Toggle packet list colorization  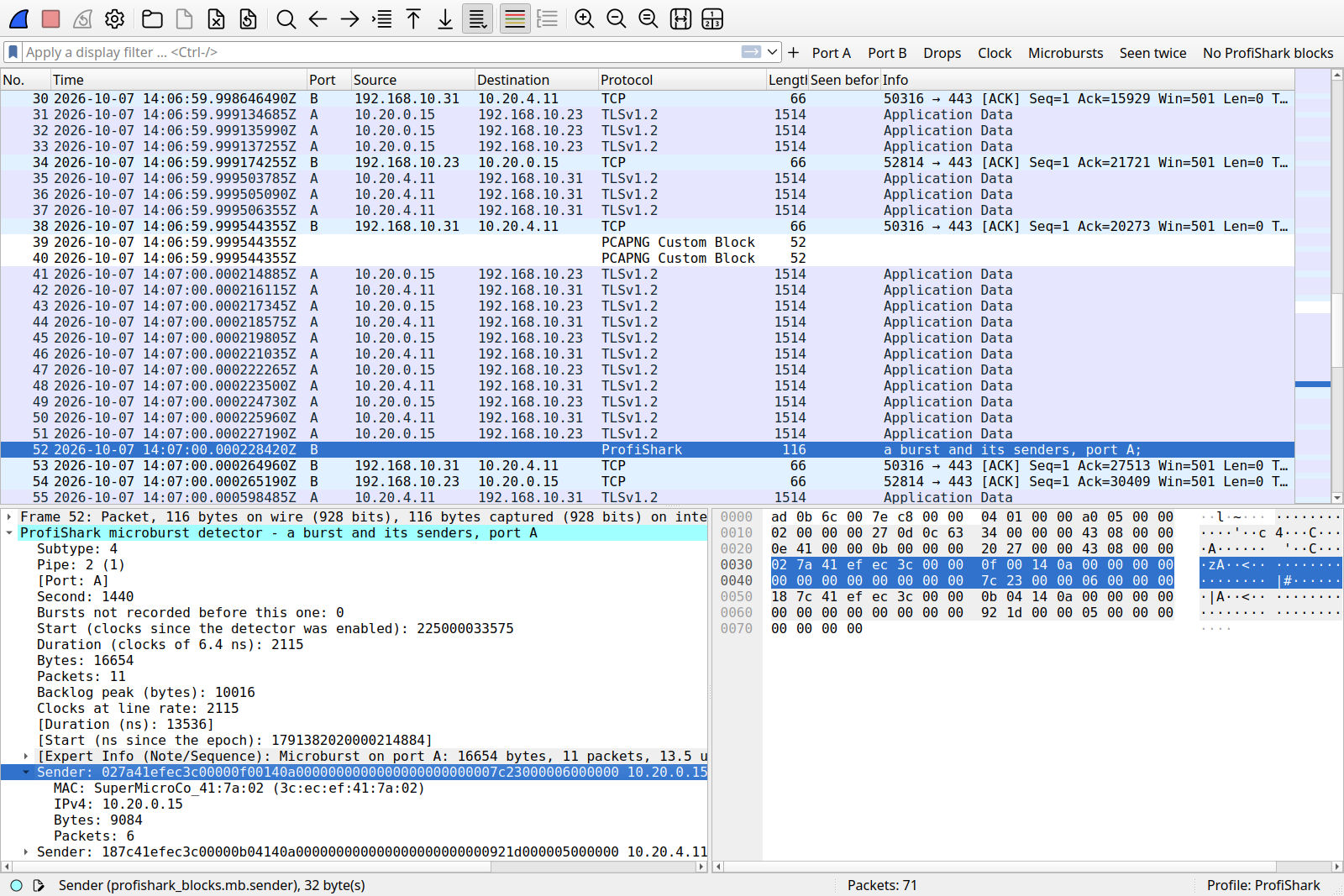click(x=515, y=18)
